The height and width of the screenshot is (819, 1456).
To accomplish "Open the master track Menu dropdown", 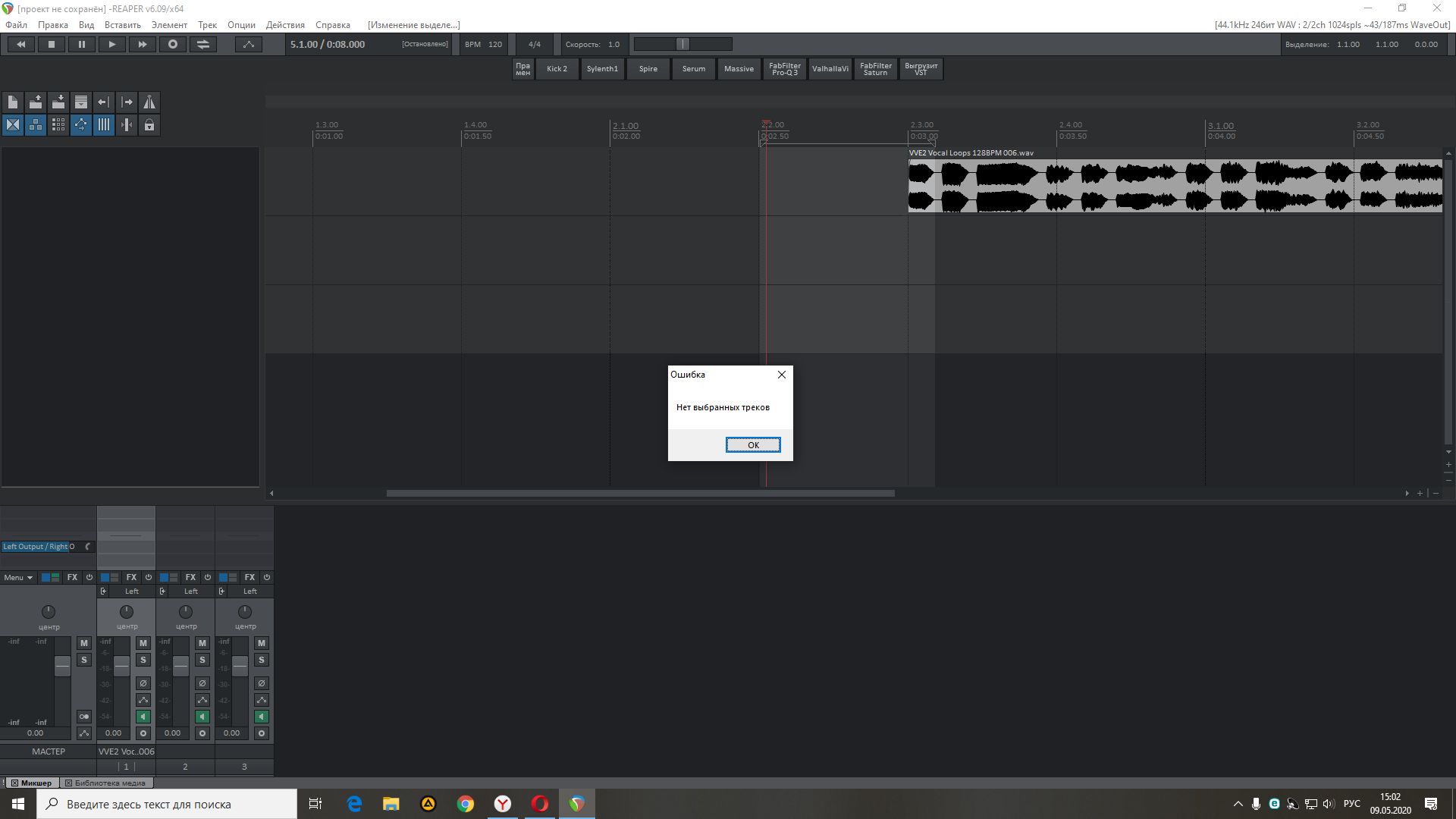I will tap(18, 578).
